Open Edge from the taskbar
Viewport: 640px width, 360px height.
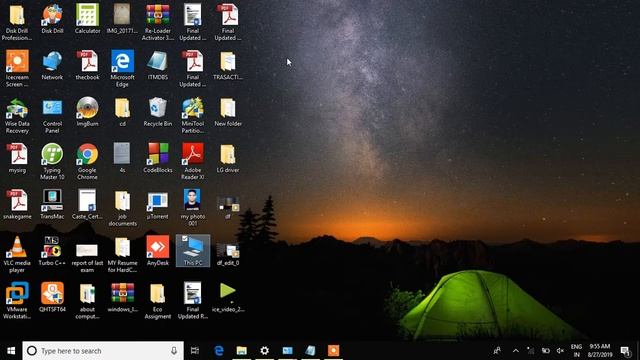[x=219, y=351]
